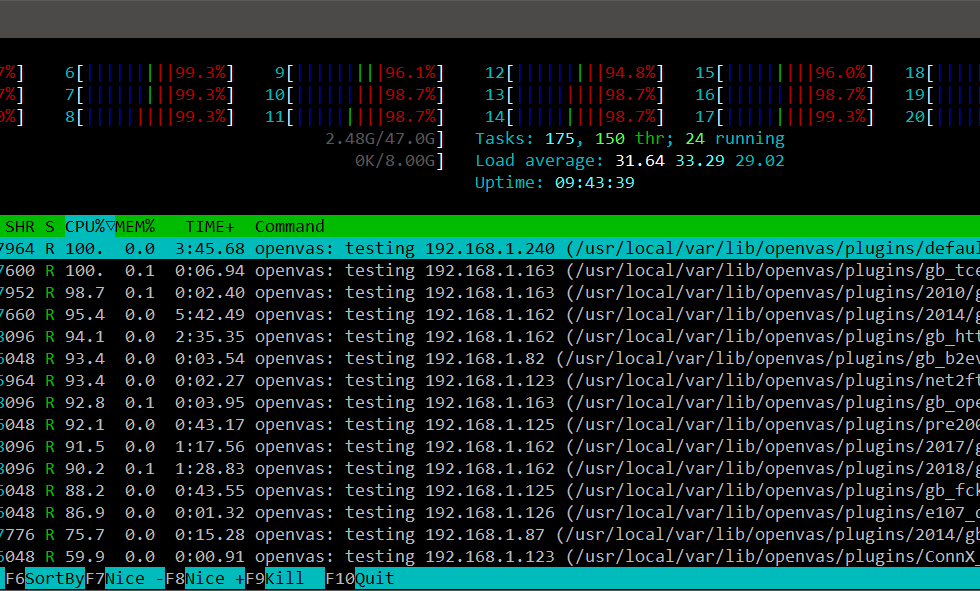980x591 pixels.
Task: Click the F6 SortBy function key
Action: [45, 579]
